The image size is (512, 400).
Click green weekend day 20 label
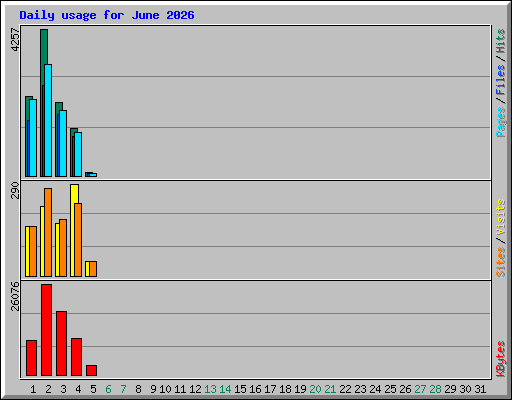(315, 389)
